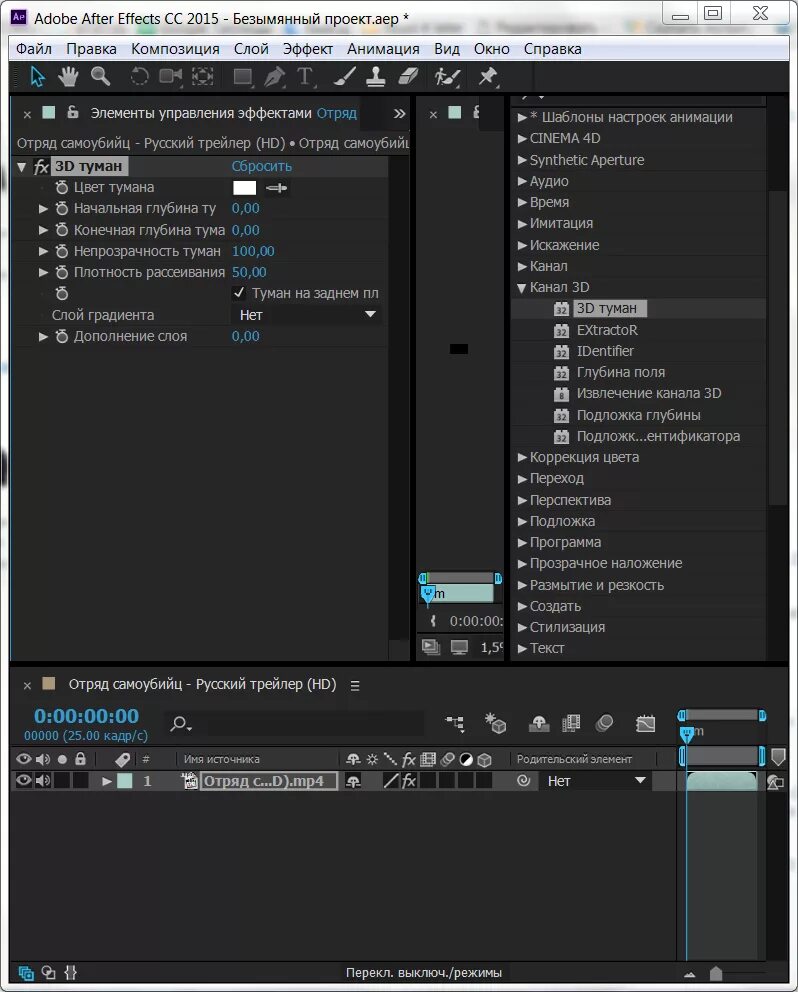Click the Frame Blending timeline icon
This screenshot has height=992, width=798.
[x=571, y=723]
